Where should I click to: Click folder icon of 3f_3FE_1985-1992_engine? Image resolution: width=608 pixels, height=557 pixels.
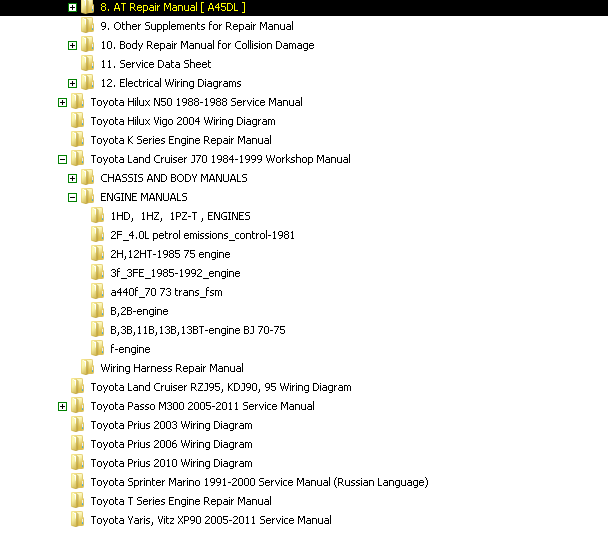pos(97,273)
